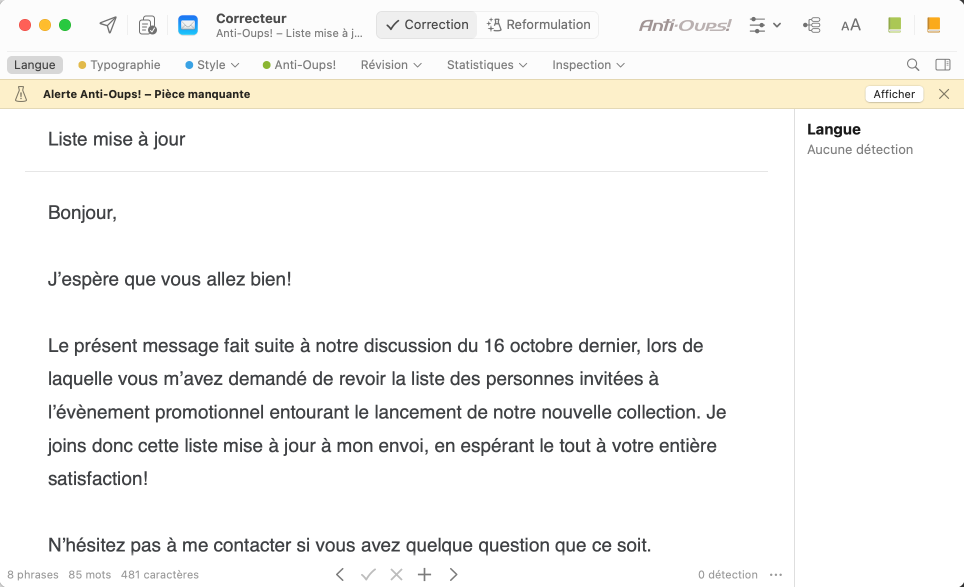This screenshot has height=587, width=964.
Task: Toggle the right sidebar panel
Action: tap(942, 65)
